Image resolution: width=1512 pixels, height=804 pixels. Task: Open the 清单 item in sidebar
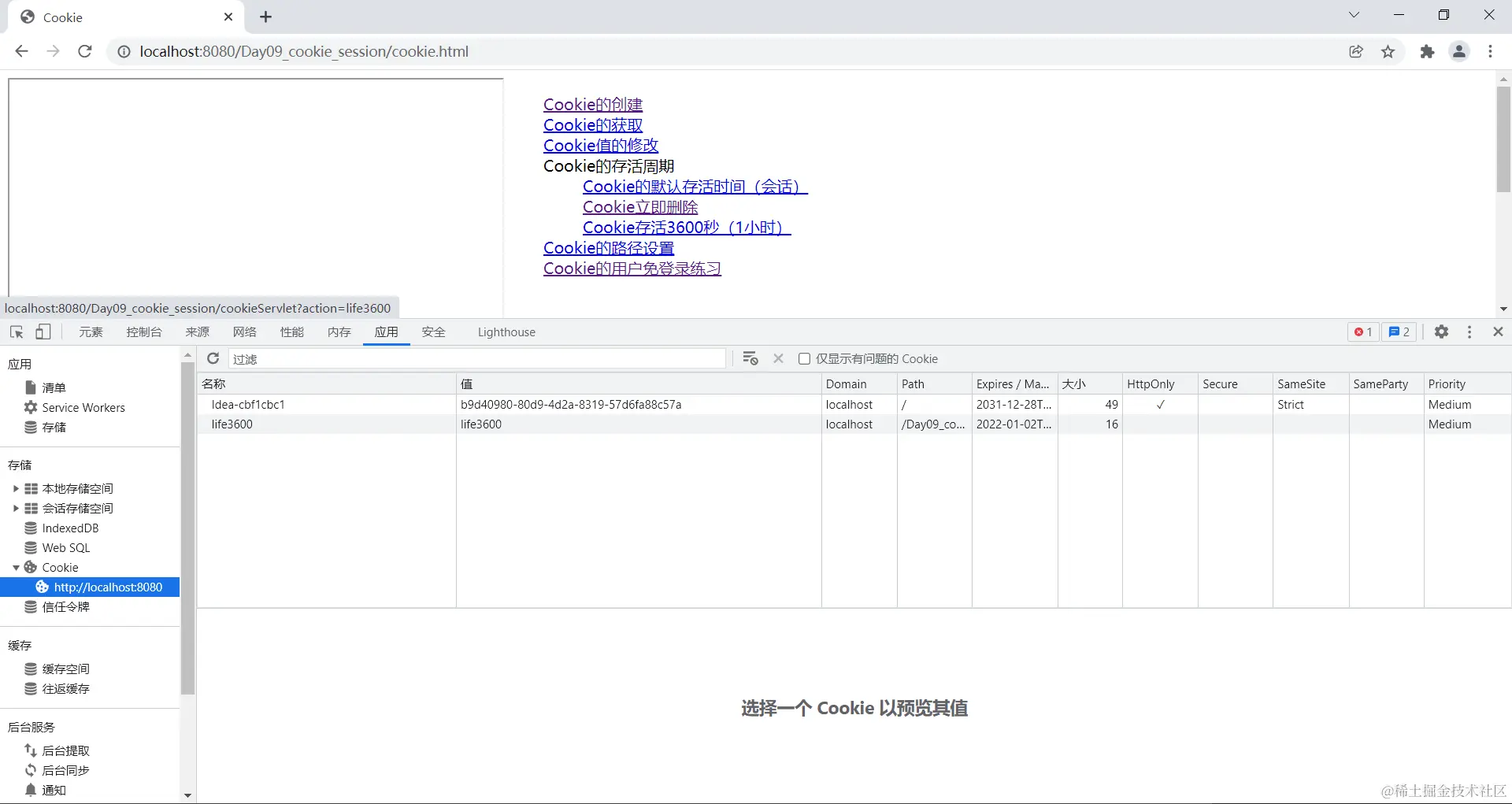[54, 387]
